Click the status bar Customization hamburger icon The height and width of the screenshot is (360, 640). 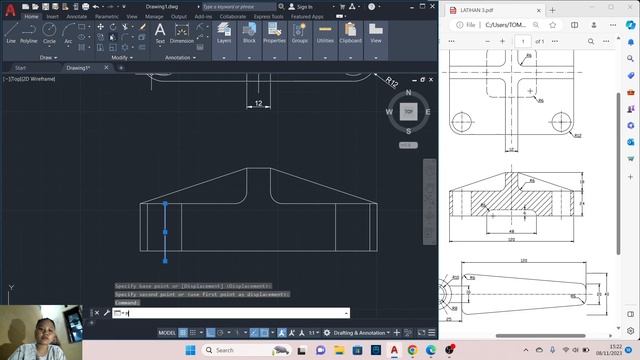[x=431, y=333]
